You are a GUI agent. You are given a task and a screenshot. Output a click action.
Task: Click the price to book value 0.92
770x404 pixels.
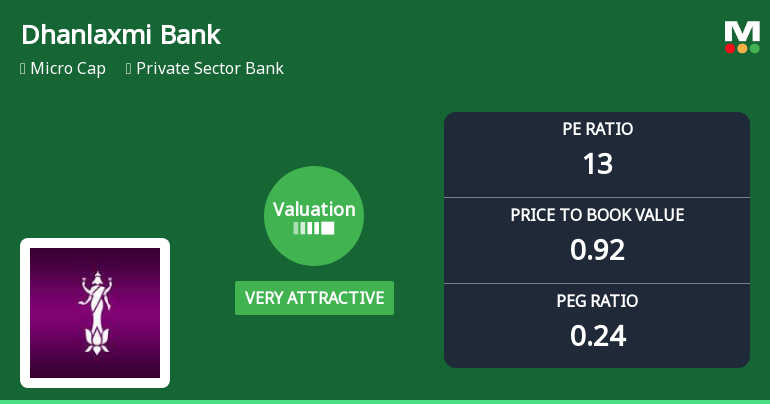click(597, 250)
